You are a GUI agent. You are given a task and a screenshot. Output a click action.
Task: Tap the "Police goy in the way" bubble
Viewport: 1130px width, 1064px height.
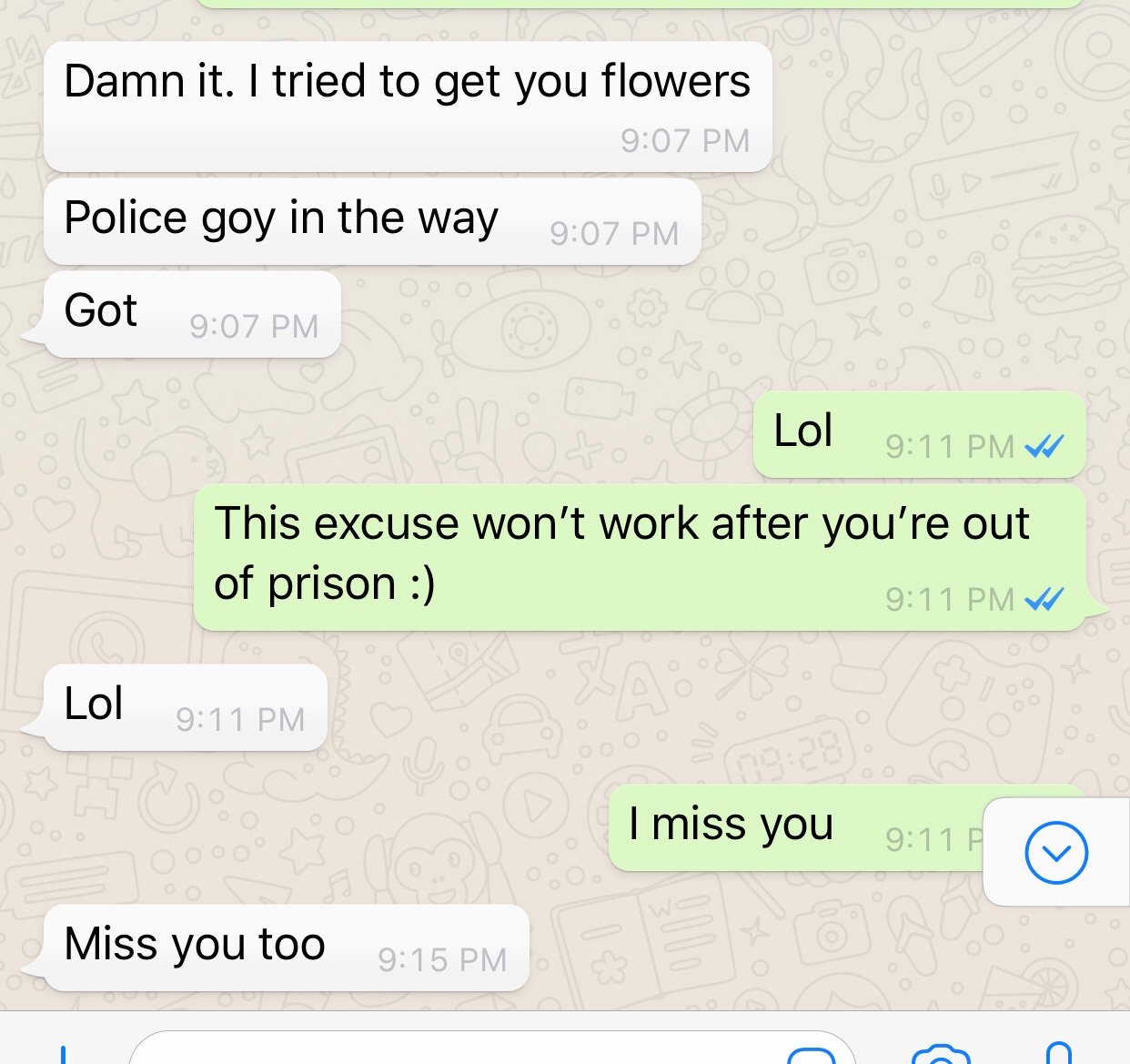[372, 221]
